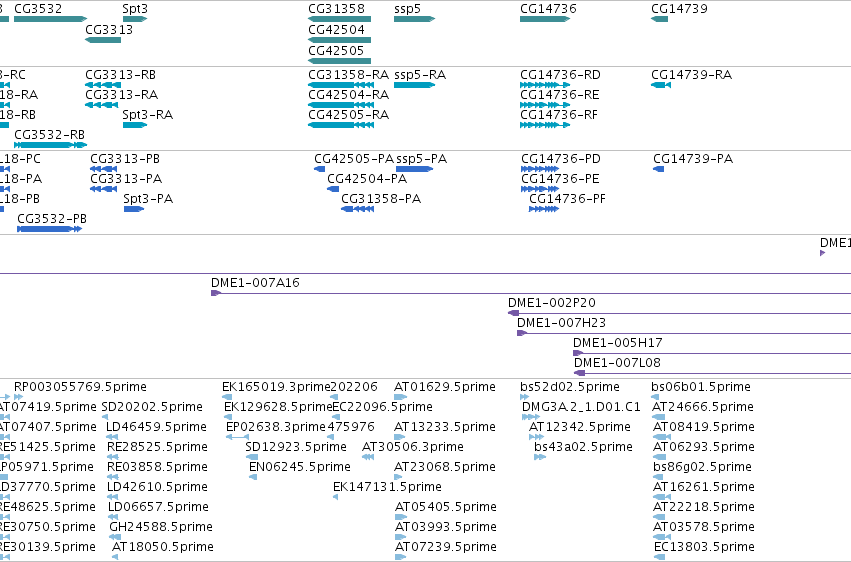Select the CG31358 gene feature
This screenshot has height=562, width=851.
click(x=340, y=19)
